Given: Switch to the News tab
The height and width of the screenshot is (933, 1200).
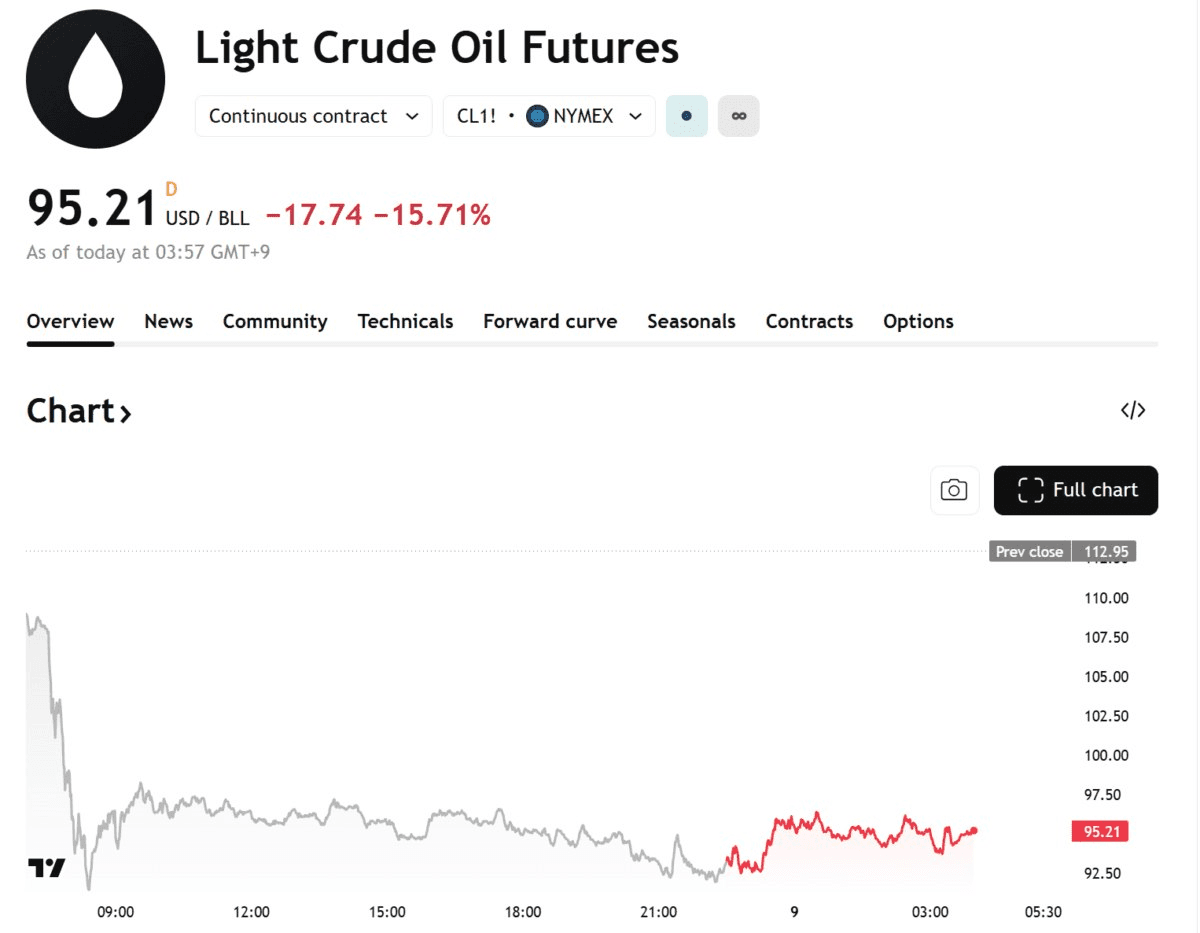Looking at the screenshot, I should (x=168, y=321).
